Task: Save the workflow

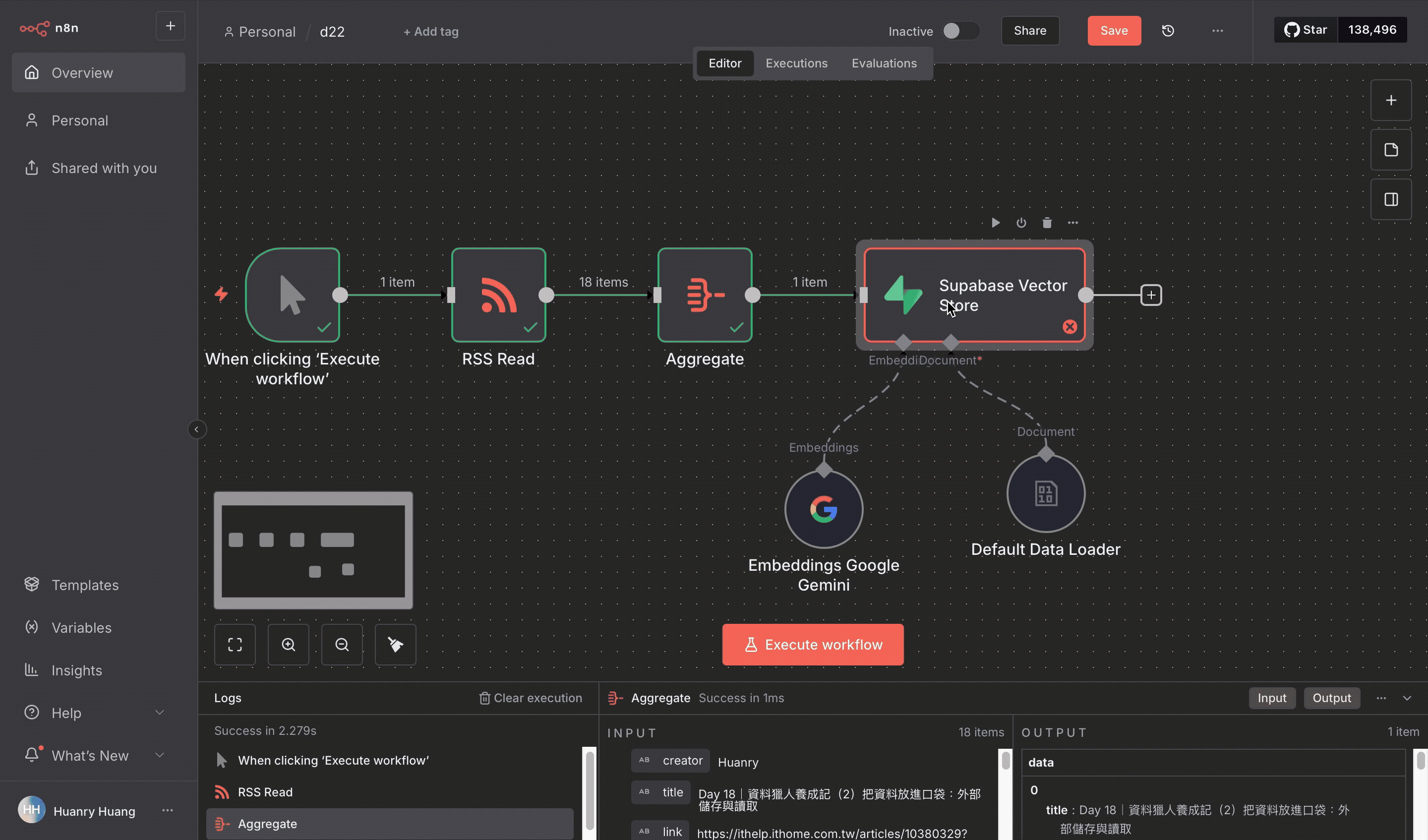Action: [1114, 31]
